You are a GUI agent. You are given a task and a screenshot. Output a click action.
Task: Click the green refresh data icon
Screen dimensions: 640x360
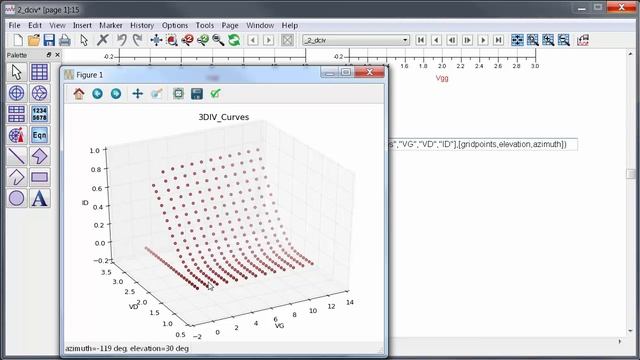point(234,40)
